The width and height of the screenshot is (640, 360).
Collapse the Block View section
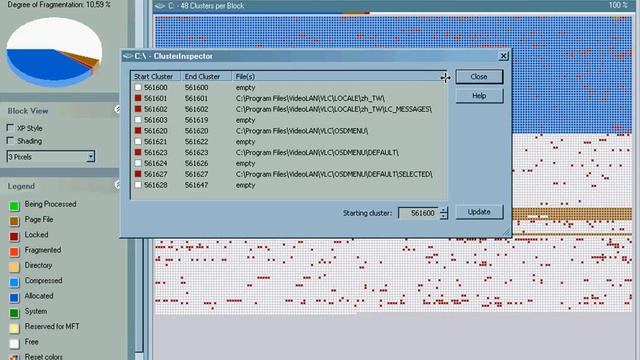pyautogui.click(x=117, y=109)
